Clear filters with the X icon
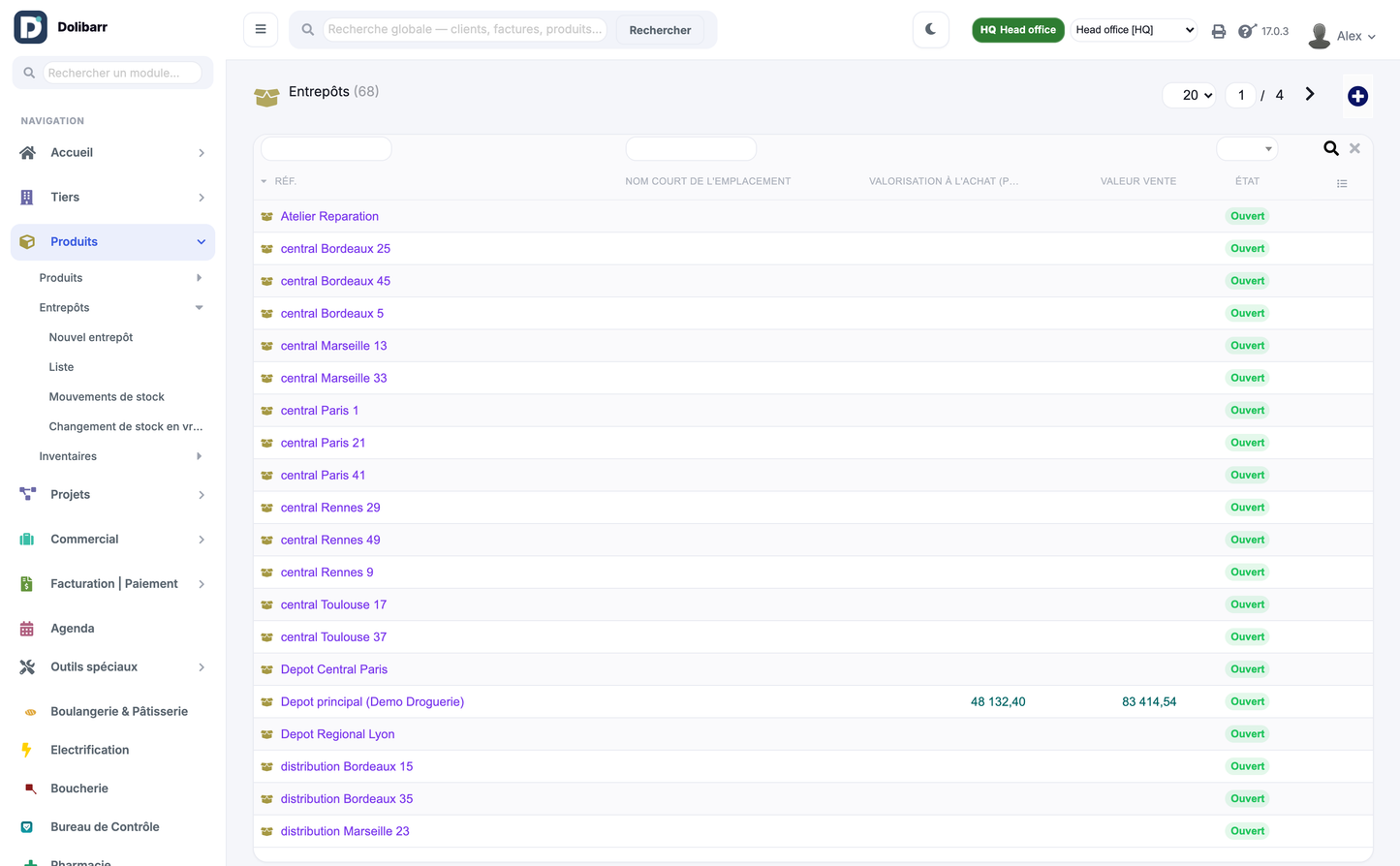The width and height of the screenshot is (1400, 866). pyautogui.click(x=1354, y=148)
